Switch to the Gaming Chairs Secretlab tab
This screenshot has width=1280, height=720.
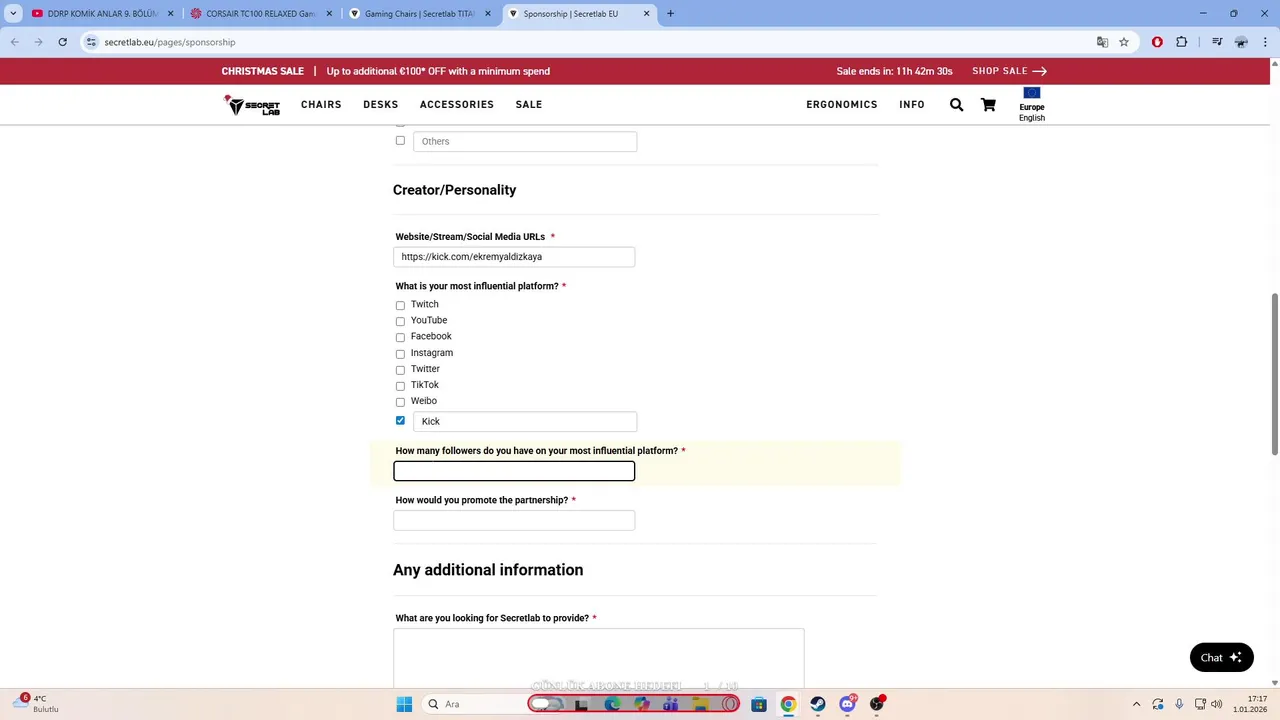(x=419, y=14)
